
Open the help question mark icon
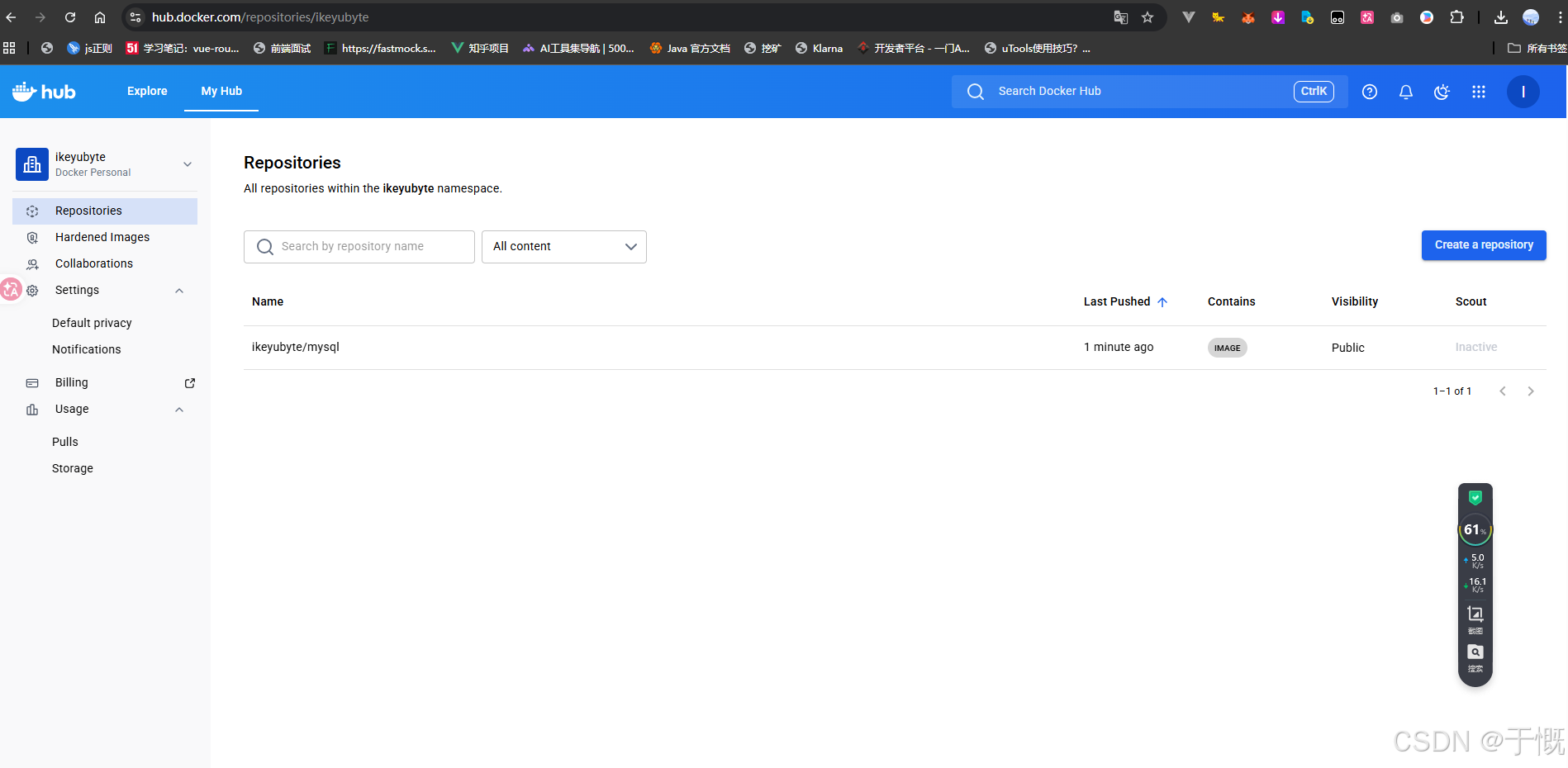1370,92
